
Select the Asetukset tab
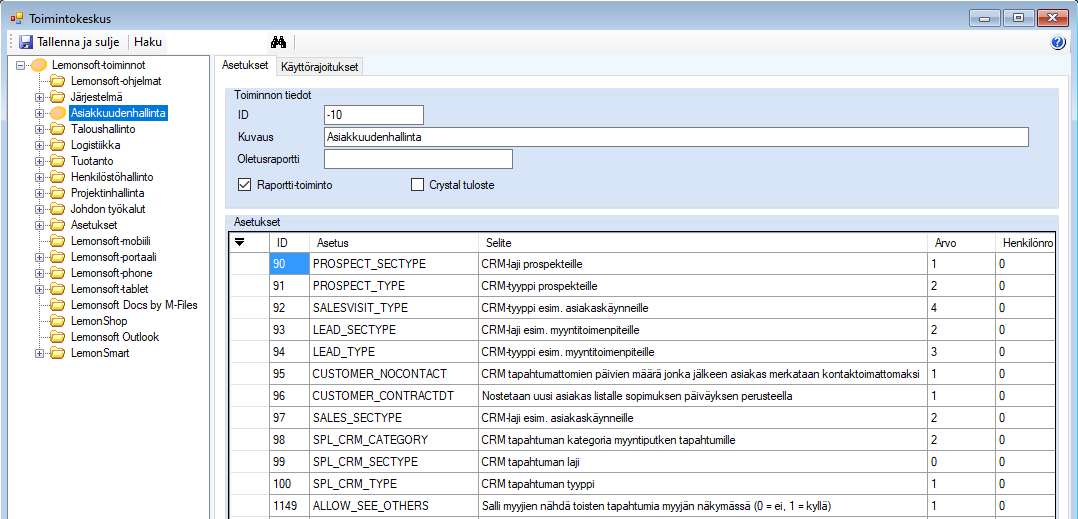click(245, 65)
